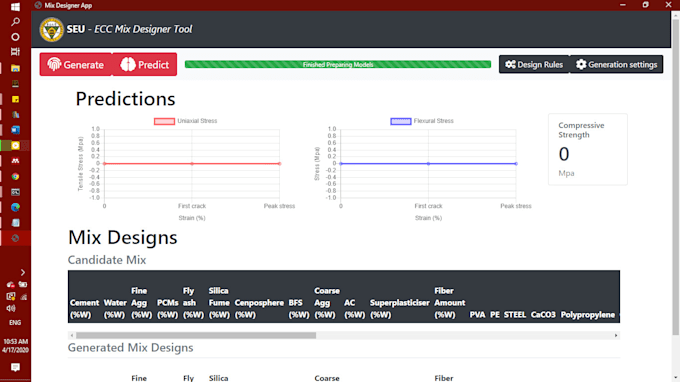Screen dimensions: 680x382
Task: Click the fingerprint icon on Generate
Action: click(54, 65)
